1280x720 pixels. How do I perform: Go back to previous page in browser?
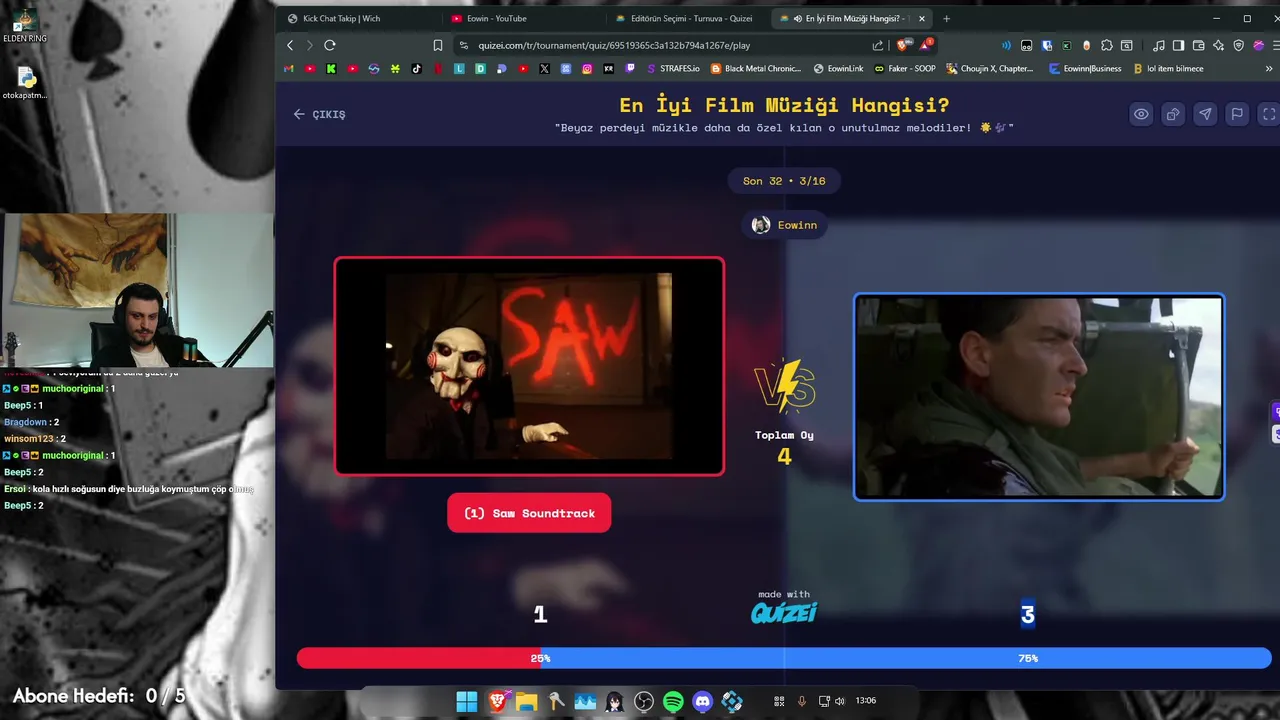click(x=290, y=45)
